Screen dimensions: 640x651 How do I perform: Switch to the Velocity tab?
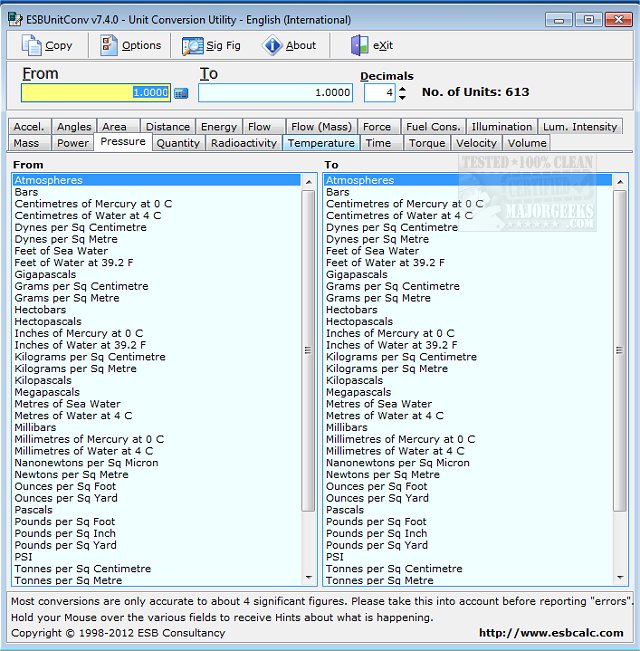476,143
